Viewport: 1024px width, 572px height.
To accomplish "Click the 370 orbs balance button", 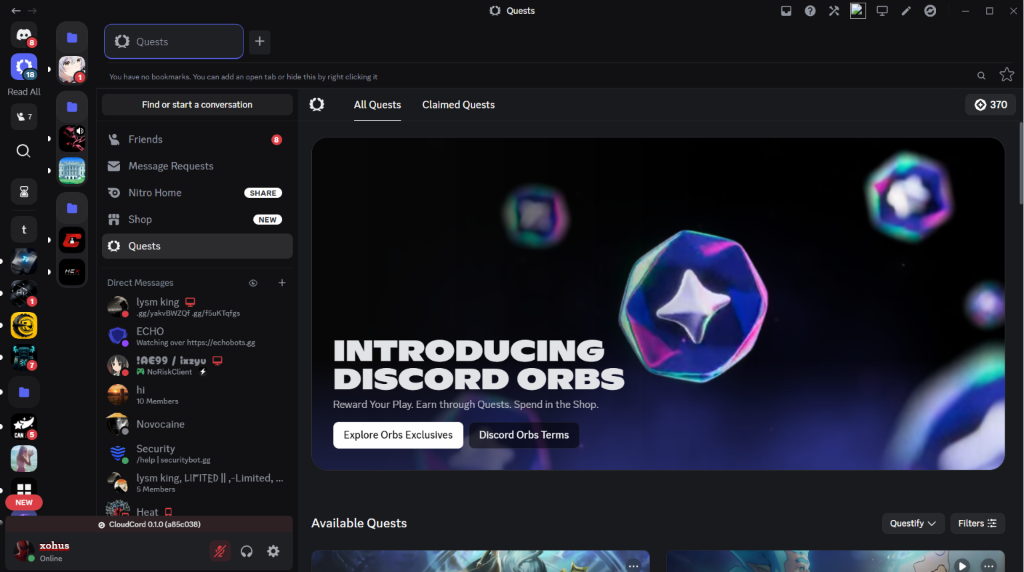I will (991, 104).
